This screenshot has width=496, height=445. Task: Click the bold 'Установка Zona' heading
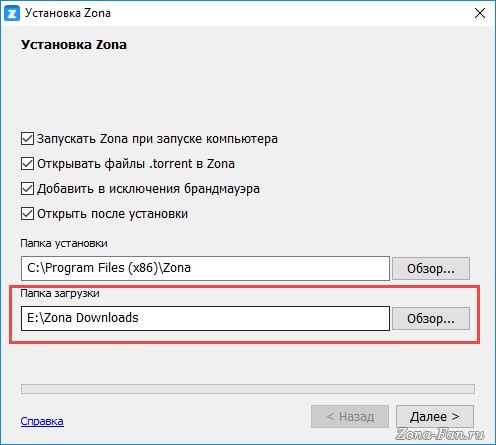[74, 45]
